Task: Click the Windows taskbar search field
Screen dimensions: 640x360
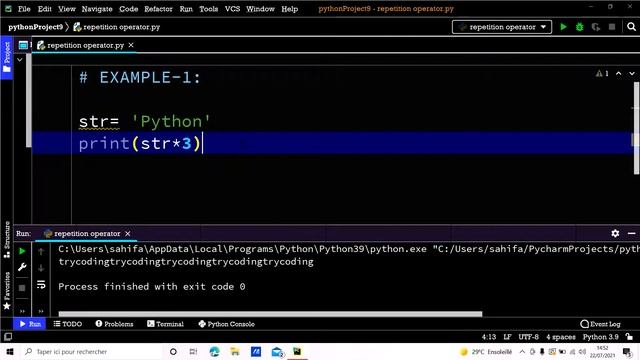Action: click(x=92, y=351)
